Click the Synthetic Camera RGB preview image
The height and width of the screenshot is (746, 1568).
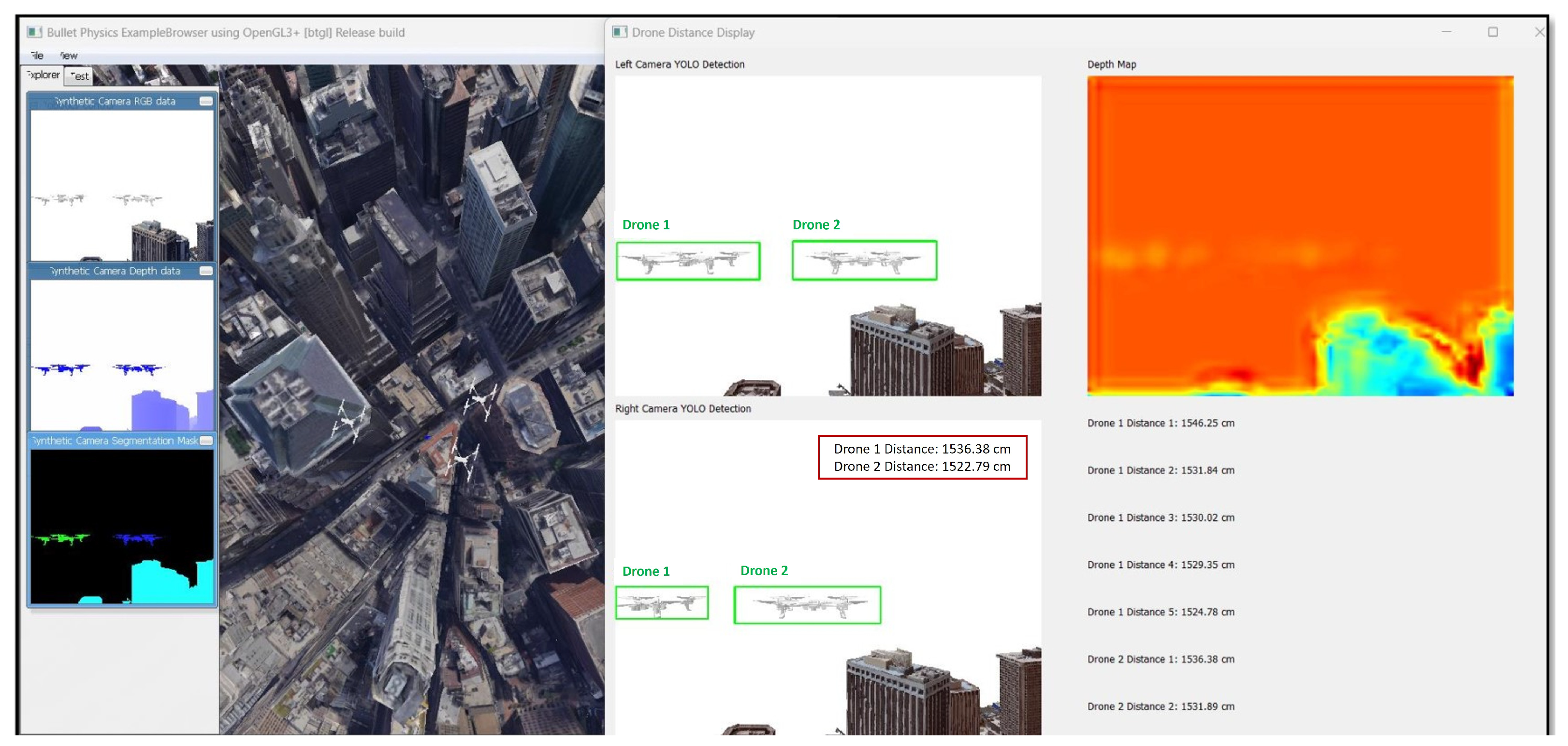[x=122, y=186]
